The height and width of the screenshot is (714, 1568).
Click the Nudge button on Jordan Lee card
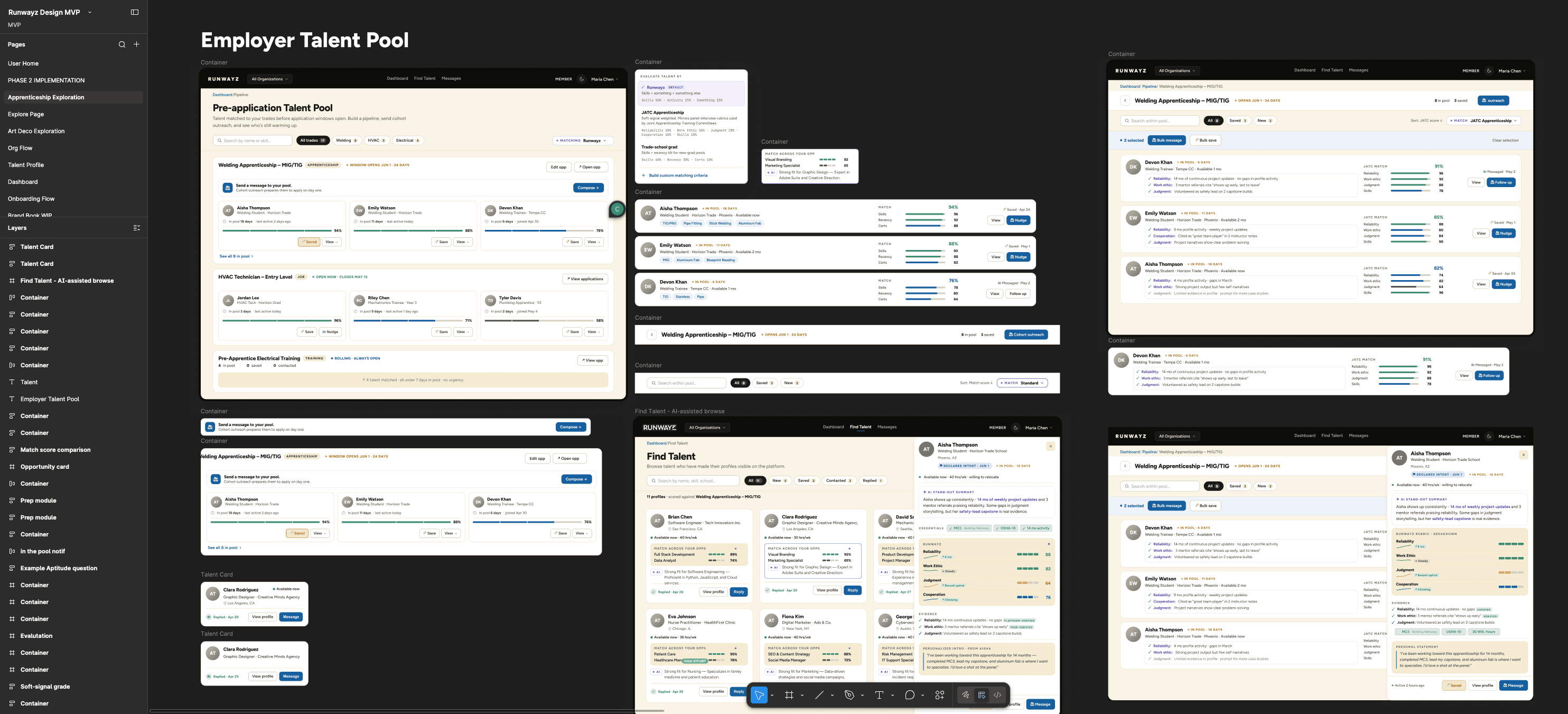(331, 332)
